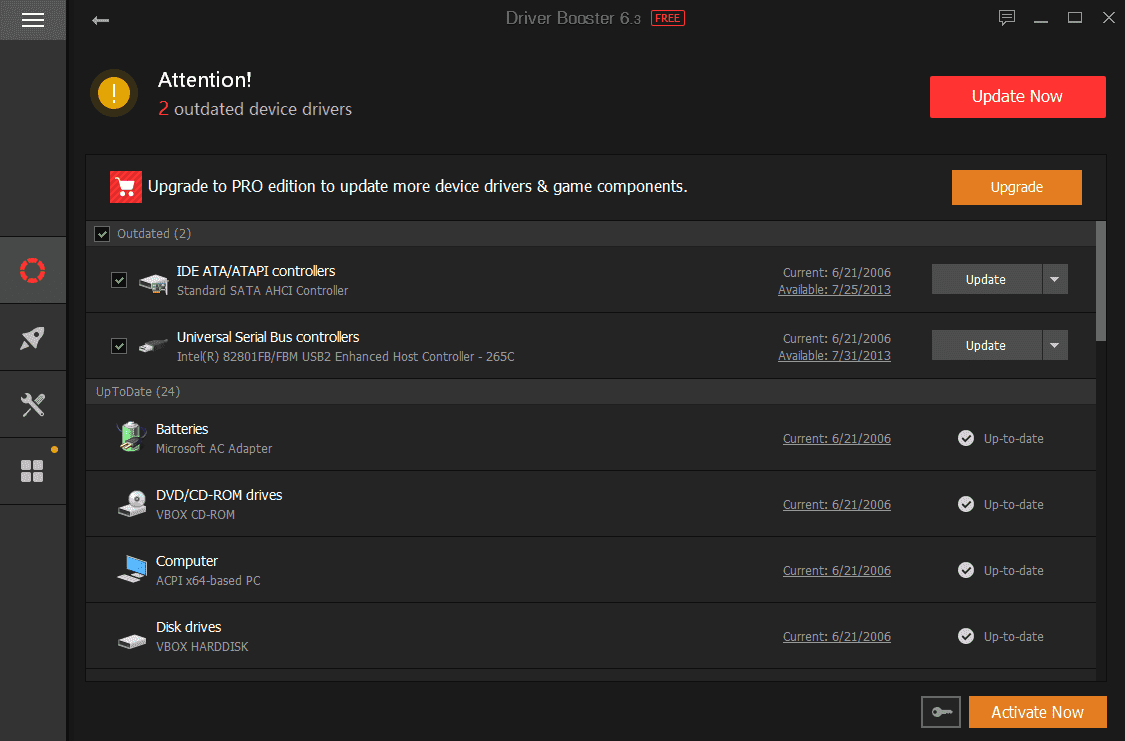
Task: Select the ACPI x64-based PC text
Action: click(x=208, y=580)
